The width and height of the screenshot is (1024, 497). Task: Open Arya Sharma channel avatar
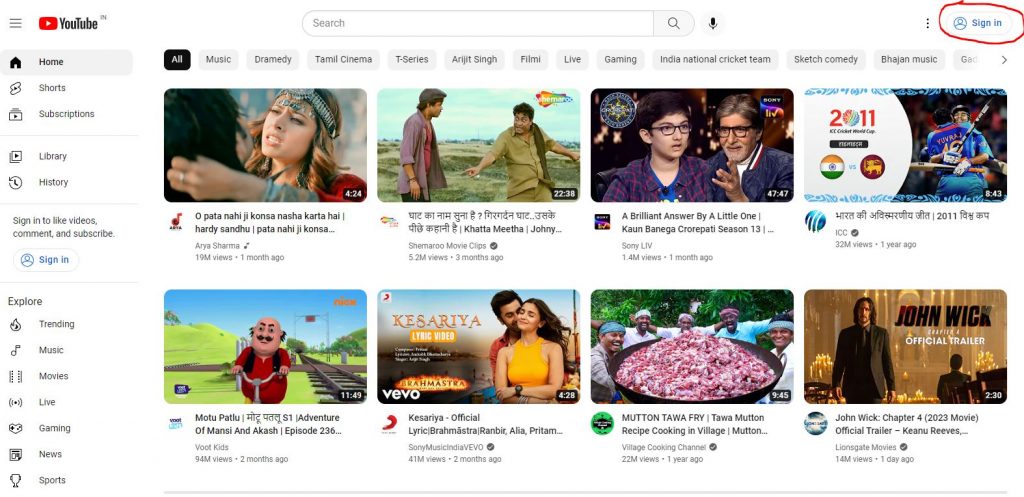[x=176, y=222]
